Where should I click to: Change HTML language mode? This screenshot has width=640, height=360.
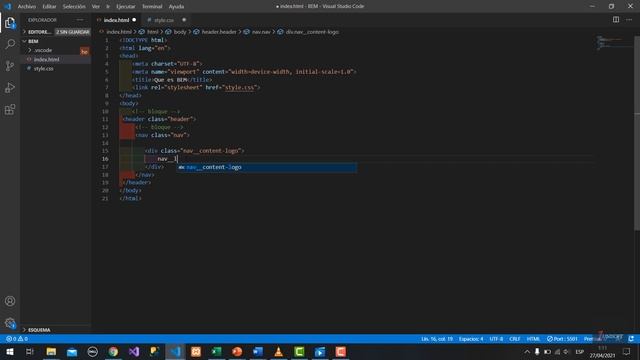(533, 339)
